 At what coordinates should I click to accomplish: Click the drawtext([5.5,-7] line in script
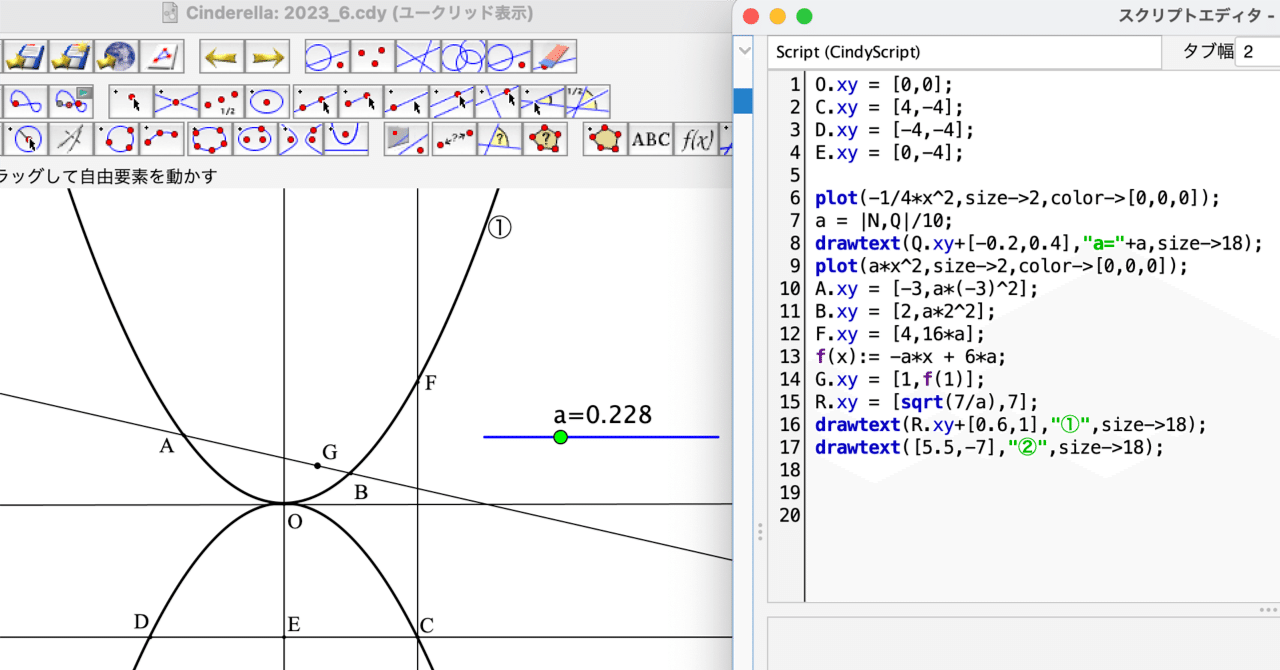[x=989, y=448]
